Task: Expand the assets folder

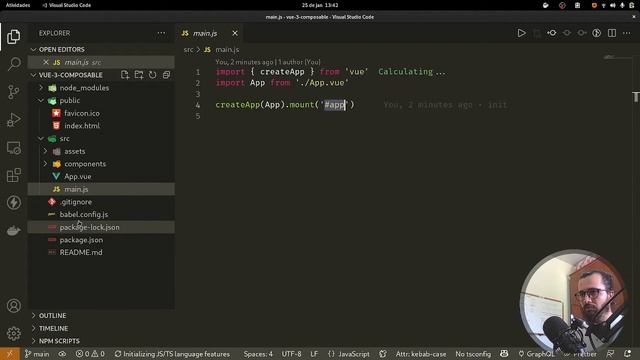Action: point(101,151)
